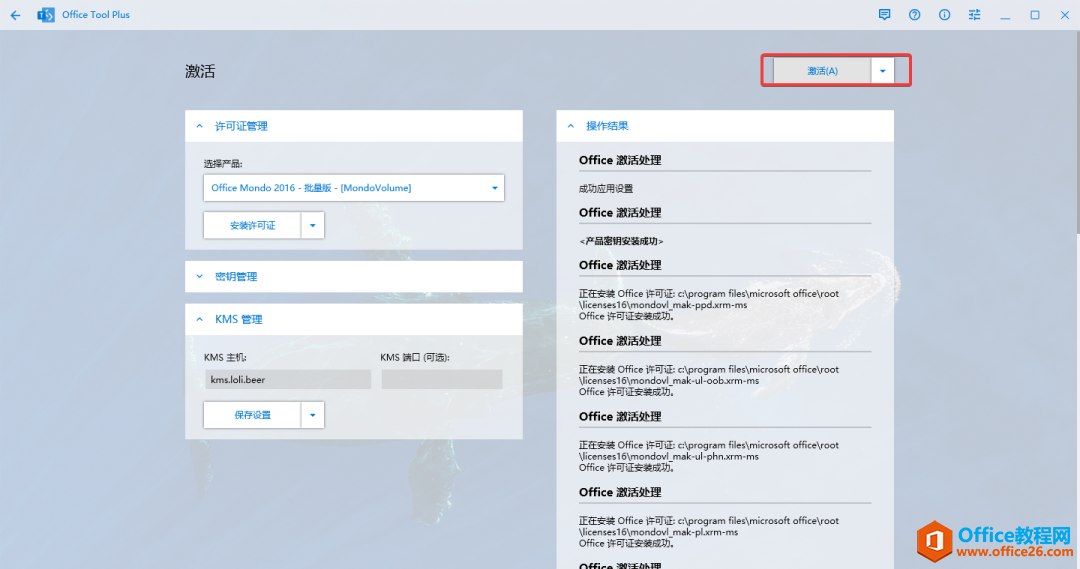Click the 激活 page title
1080x569 pixels.
coord(200,72)
